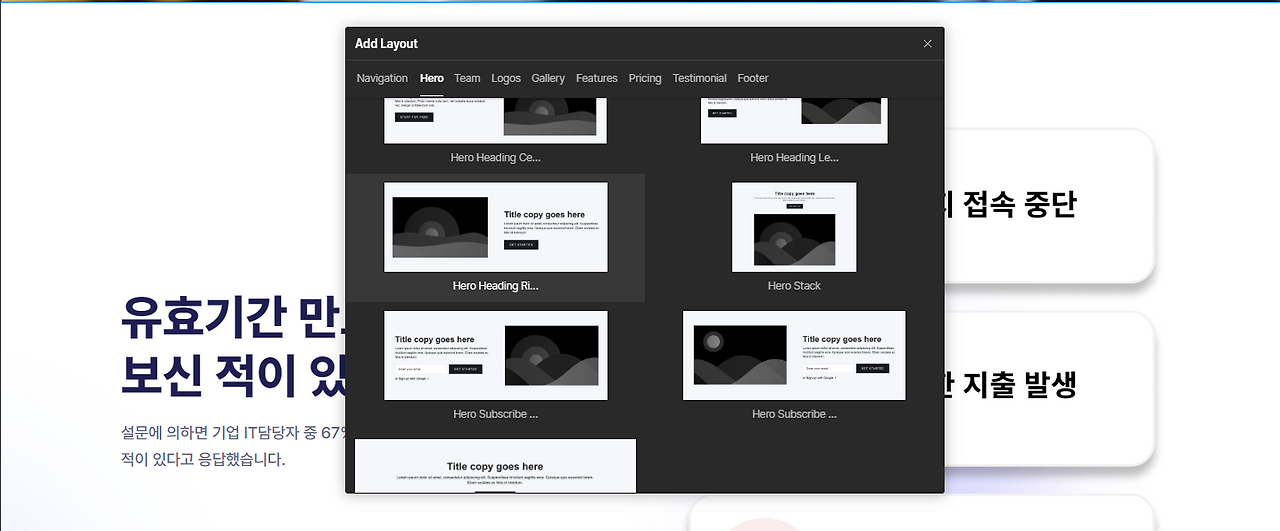Close the Add Layout dialog
Viewport: 1280px width, 531px height.
coord(927,44)
